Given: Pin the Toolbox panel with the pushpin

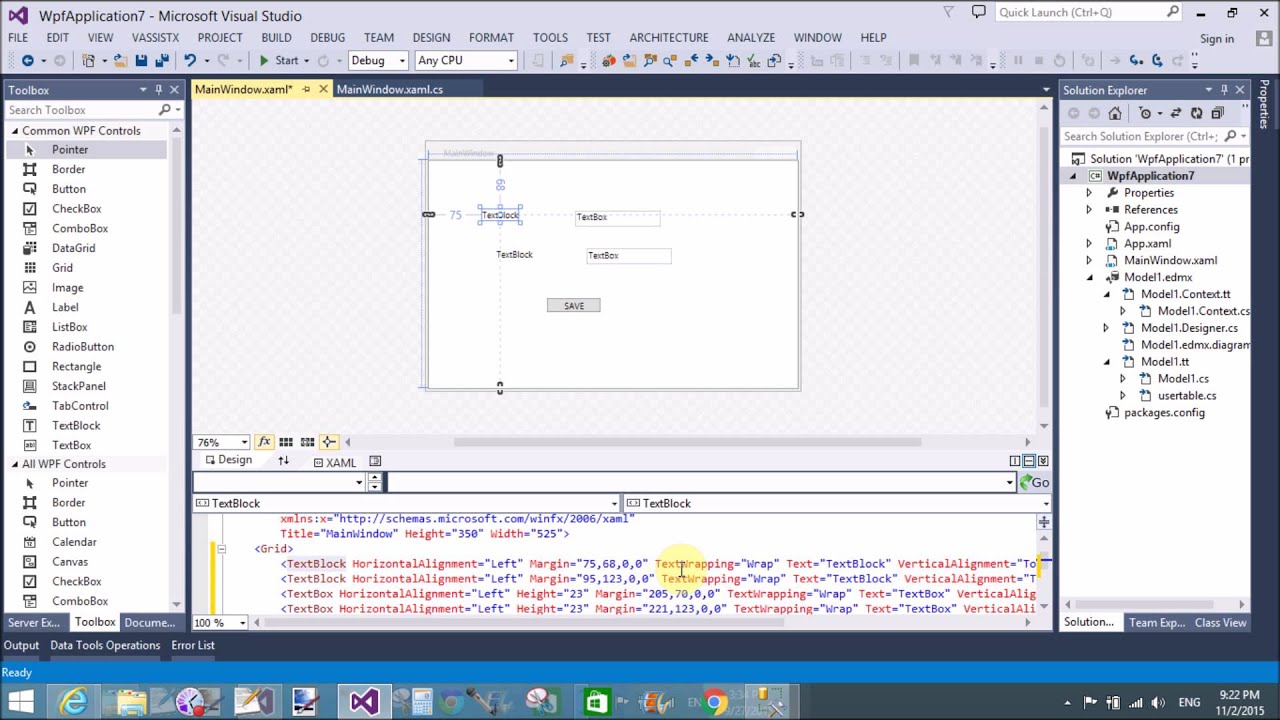Looking at the screenshot, I should click(158, 90).
